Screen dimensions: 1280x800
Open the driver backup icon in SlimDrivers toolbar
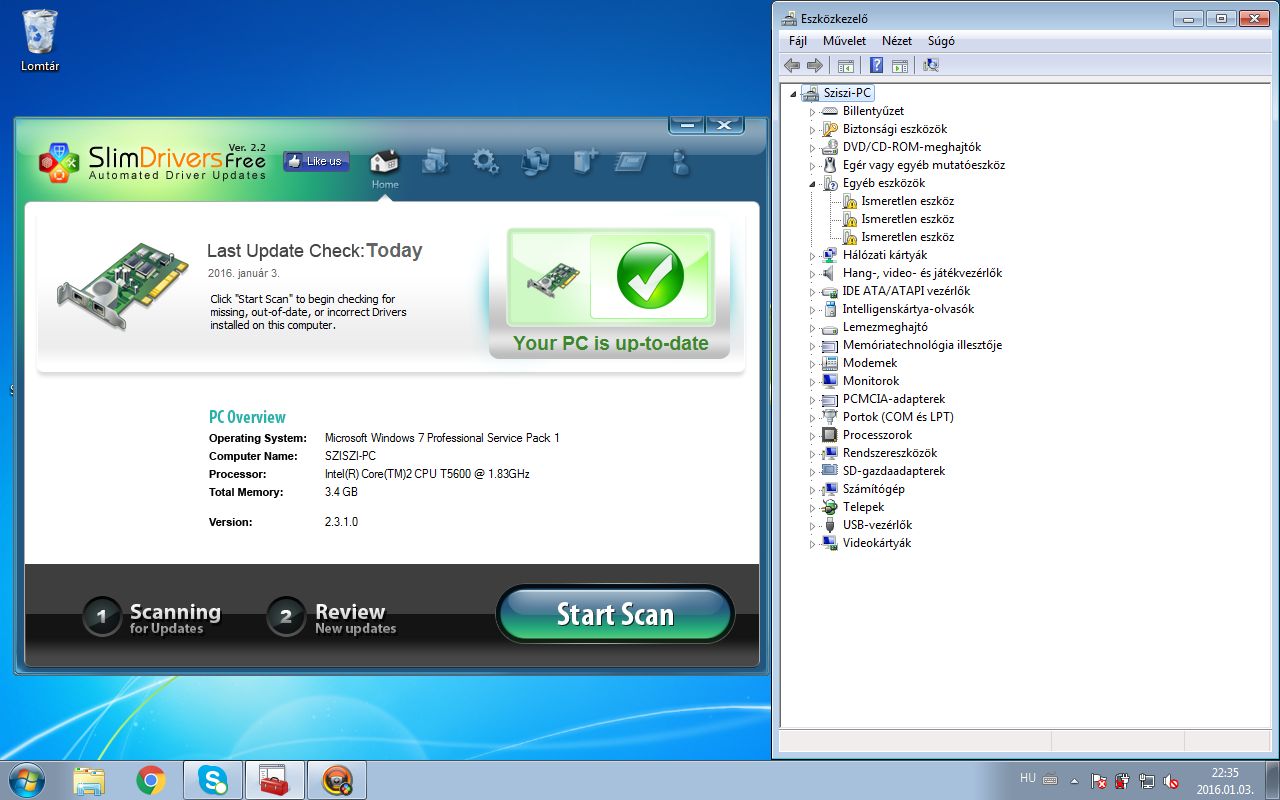point(434,161)
